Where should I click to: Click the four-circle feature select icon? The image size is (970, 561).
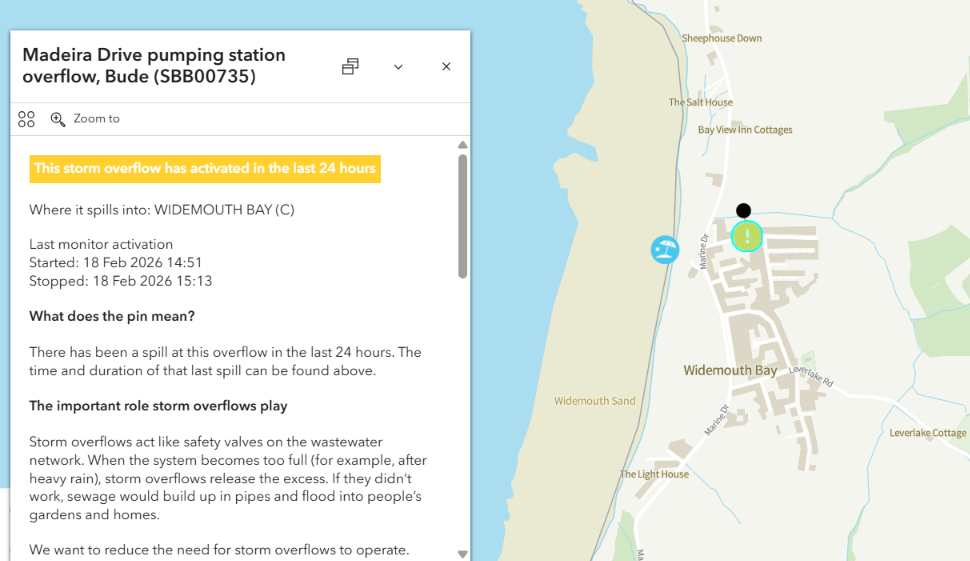coord(27,119)
